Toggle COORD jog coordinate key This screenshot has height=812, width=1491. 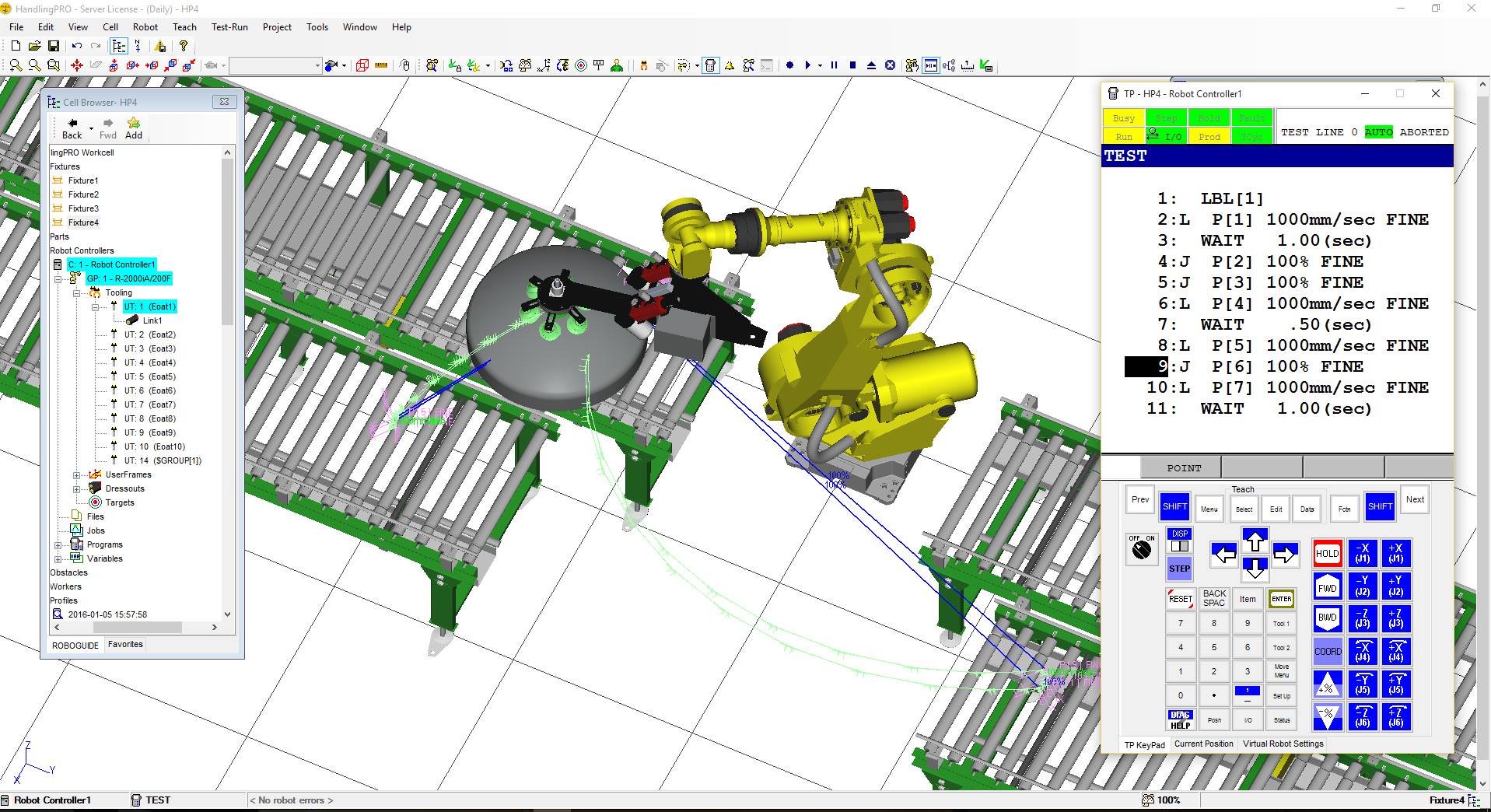pyautogui.click(x=1328, y=652)
